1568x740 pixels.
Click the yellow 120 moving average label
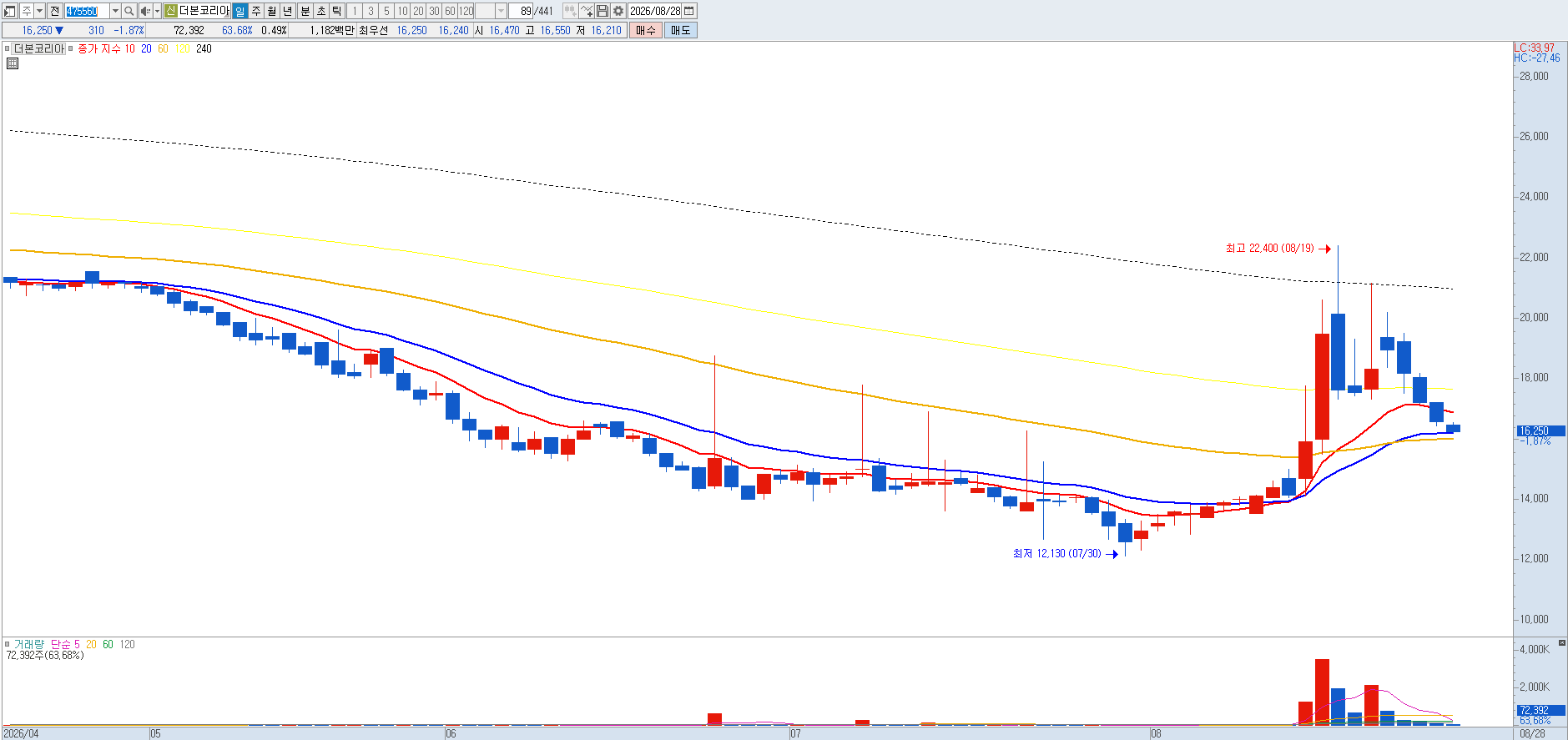[182, 49]
